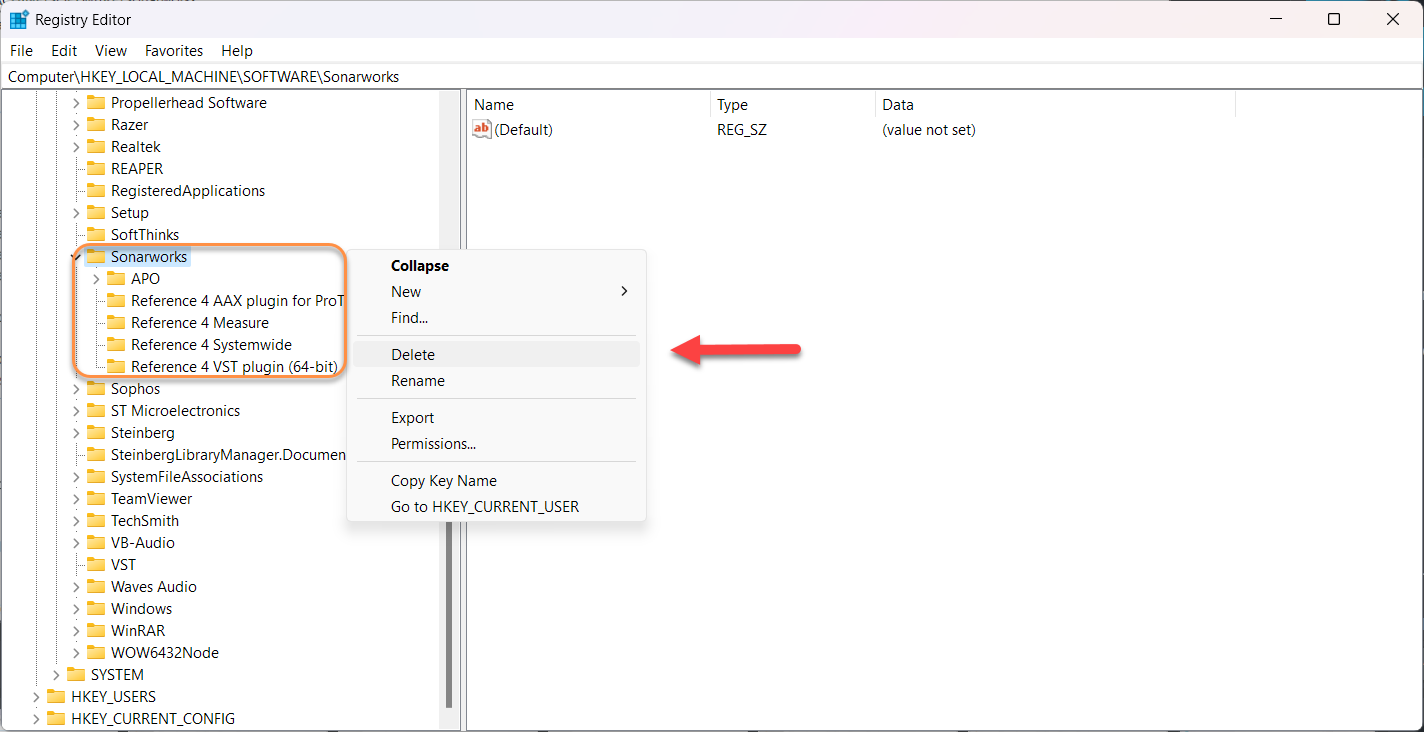This screenshot has height=732, width=1424.
Task: Click the (Default) string value icon
Action: (x=482, y=129)
